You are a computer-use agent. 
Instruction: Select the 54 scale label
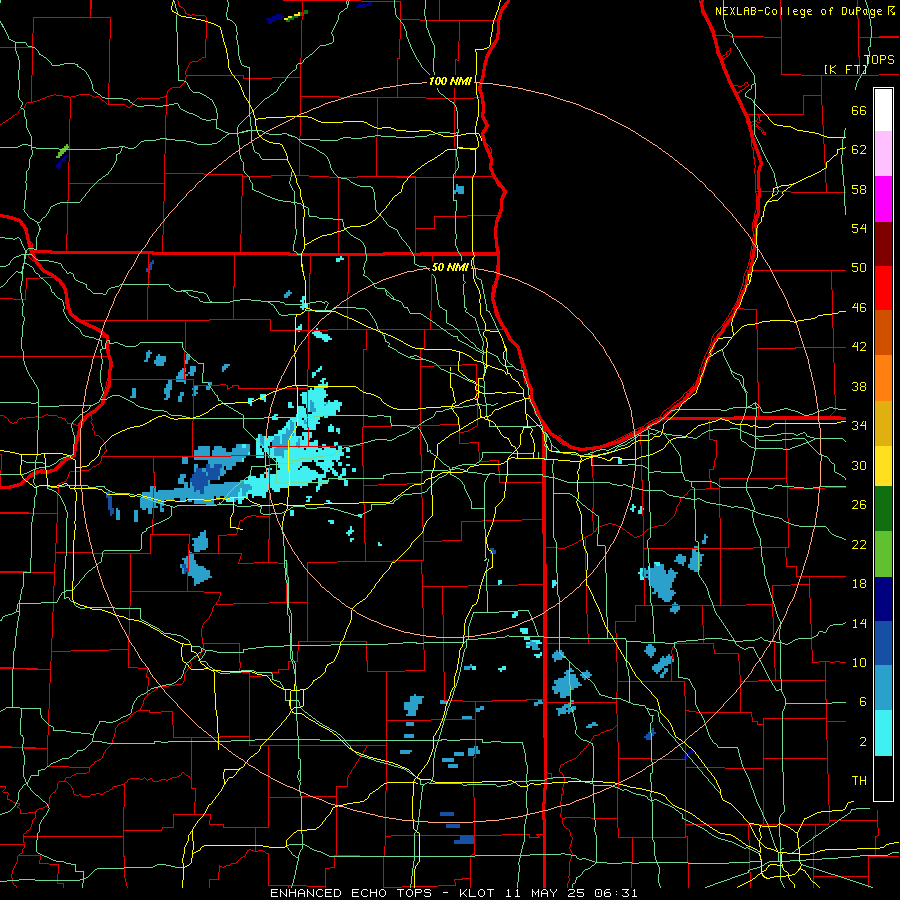click(859, 228)
